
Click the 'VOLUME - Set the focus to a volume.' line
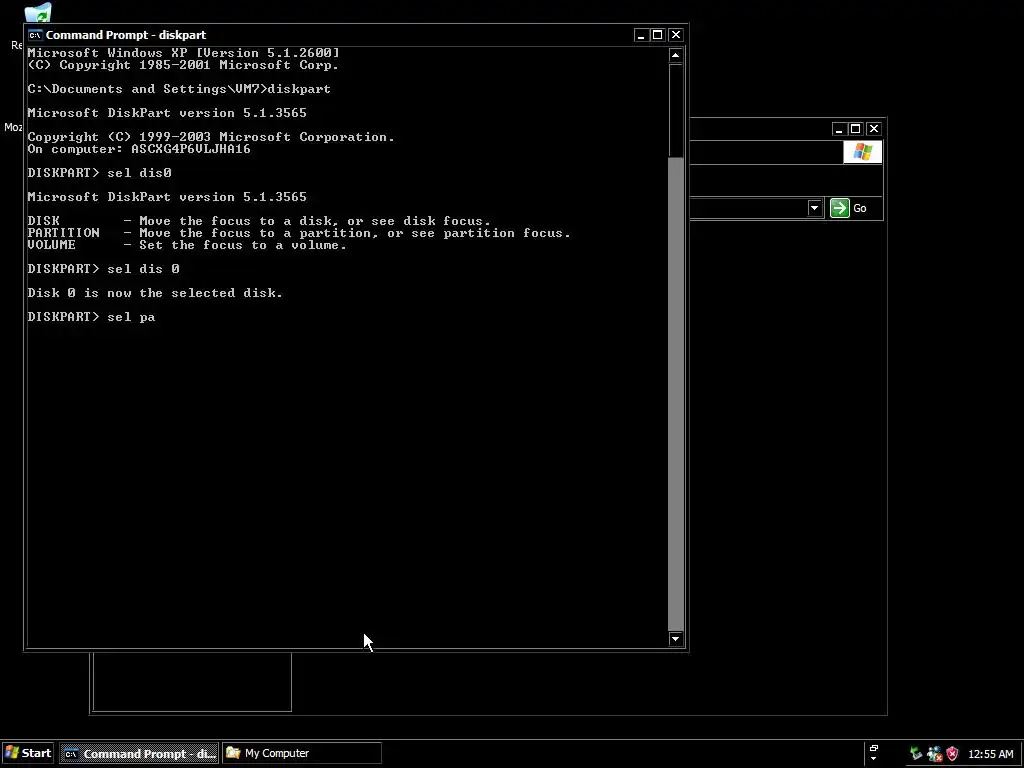(x=187, y=245)
